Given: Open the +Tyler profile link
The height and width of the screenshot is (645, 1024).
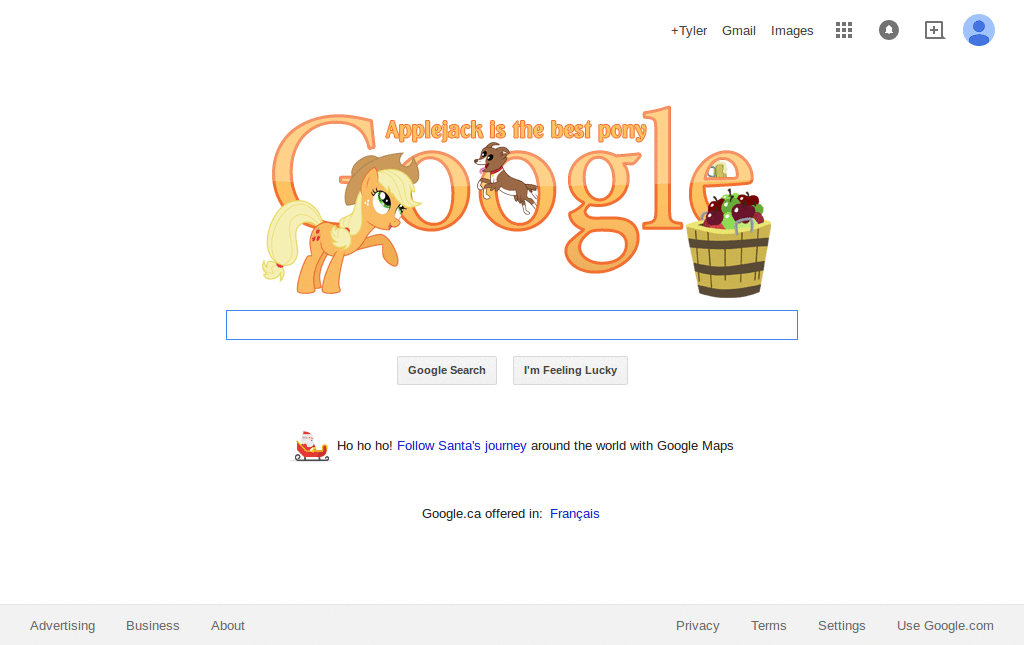Looking at the screenshot, I should coord(688,31).
